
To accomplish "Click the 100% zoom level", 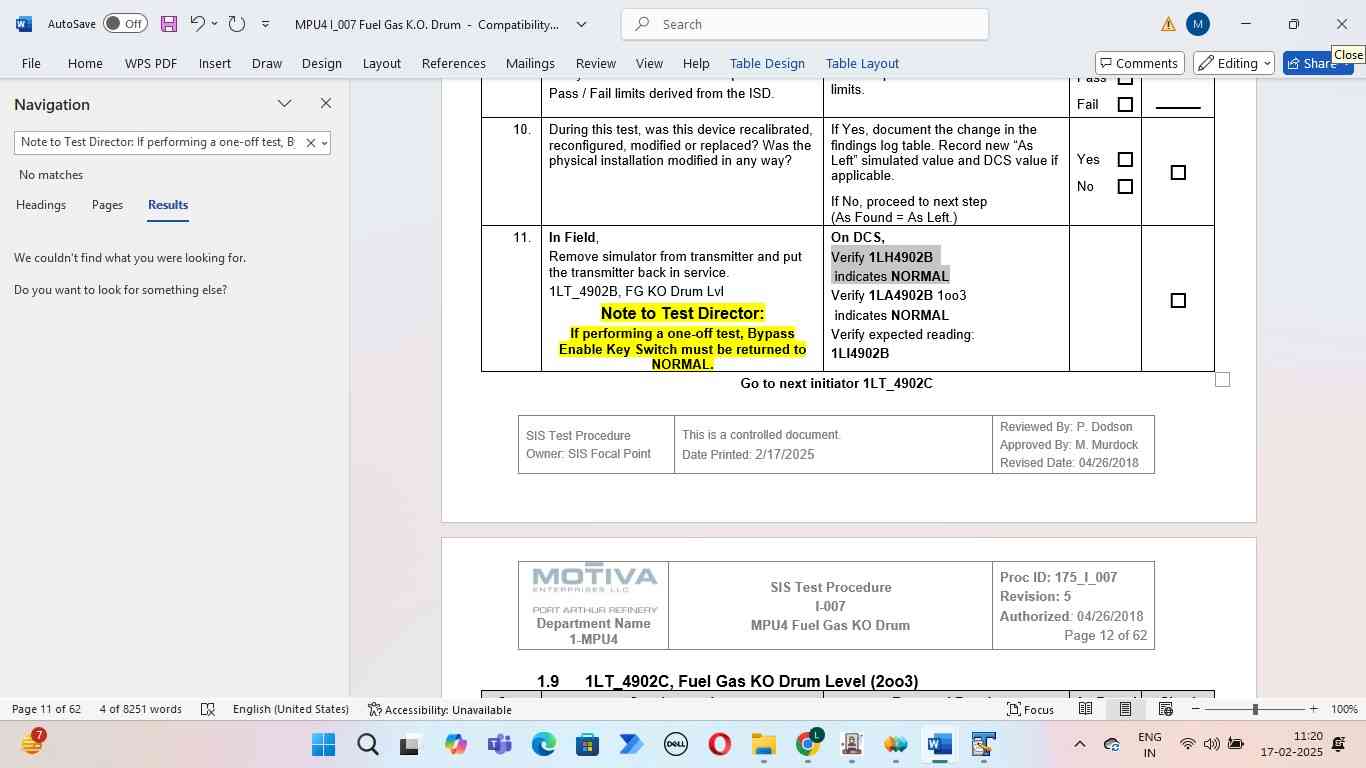I will pyautogui.click(x=1344, y=709).
